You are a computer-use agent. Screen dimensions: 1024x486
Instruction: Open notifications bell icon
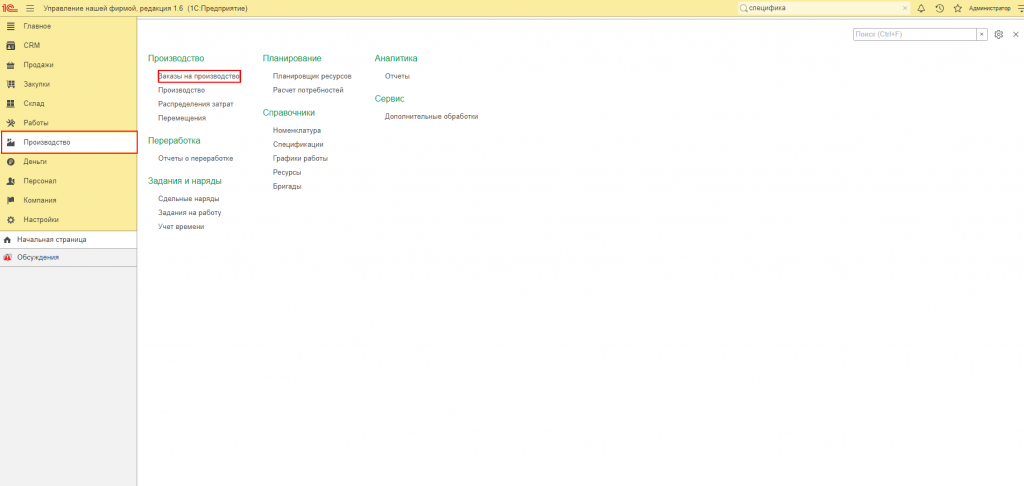coord(921,8)
